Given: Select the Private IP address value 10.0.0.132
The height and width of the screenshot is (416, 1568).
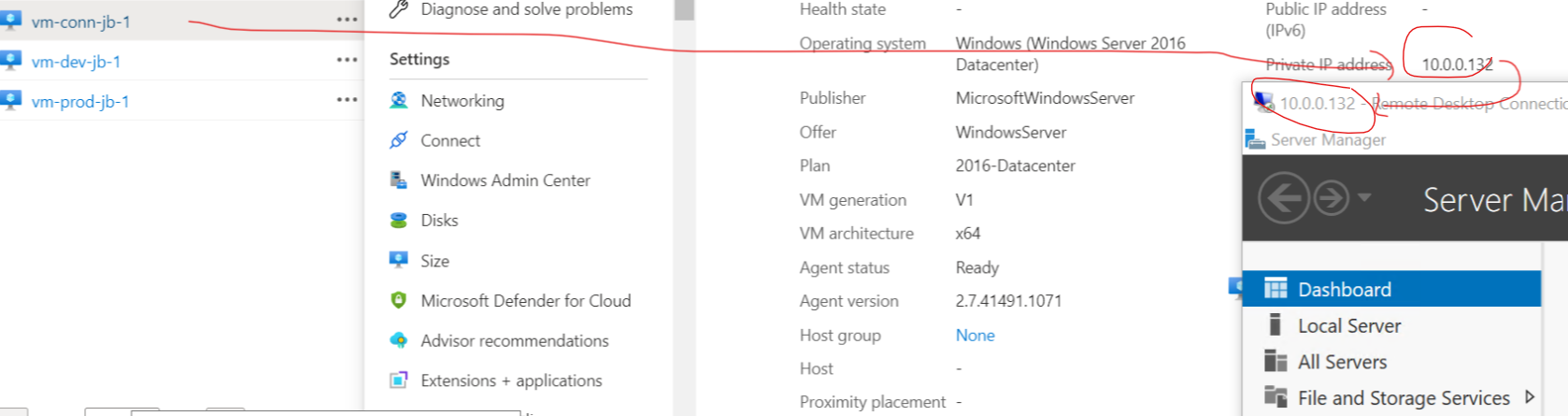Looking at the screenshot, I should [x=1457, y=65].
